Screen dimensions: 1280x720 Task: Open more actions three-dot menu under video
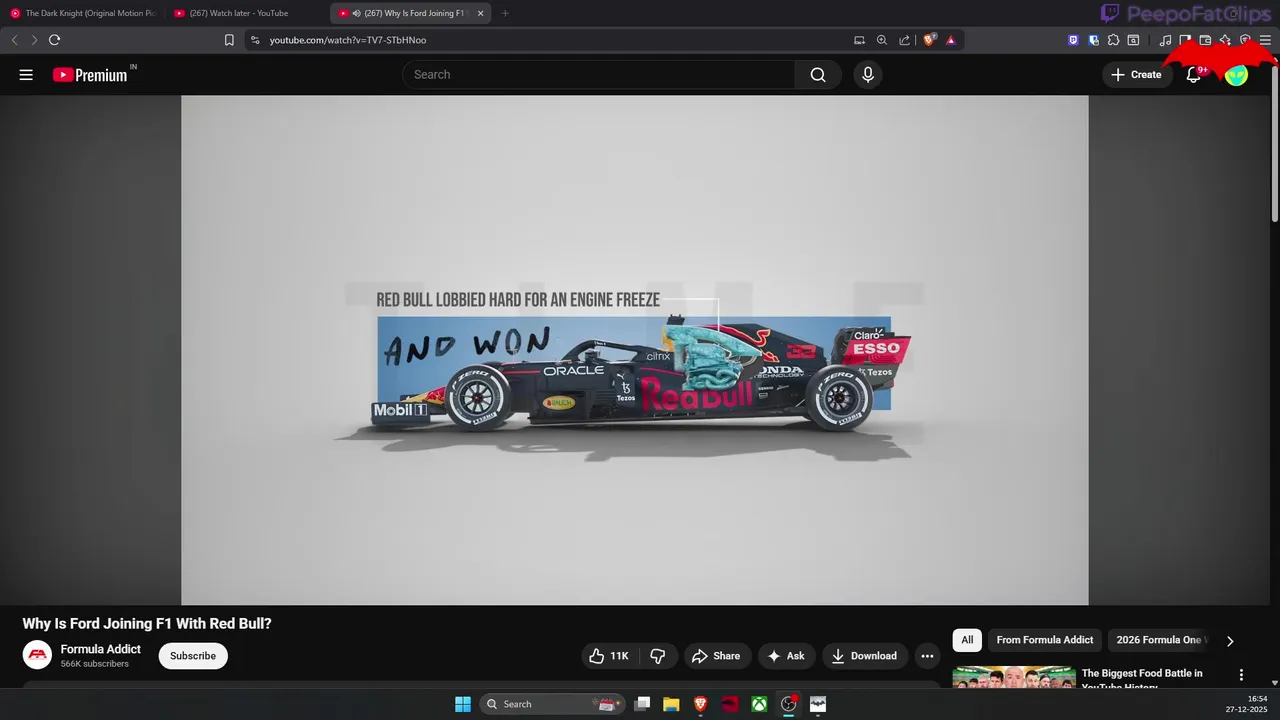[x=928, y=656]
